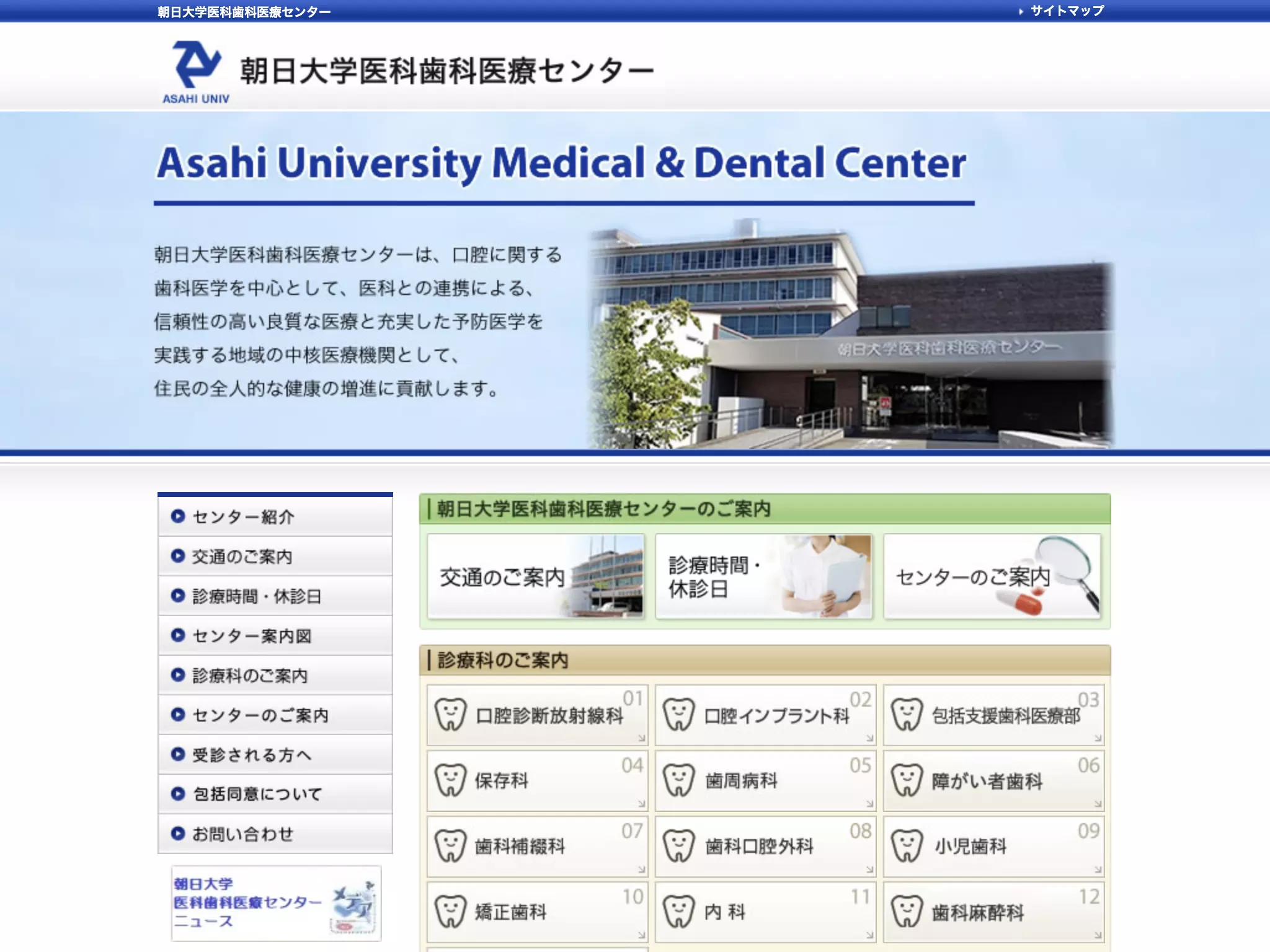Open the センターニュース banner
This screenshot has height=952, width=1270.
pyautogui.click(x=276, y=903)
